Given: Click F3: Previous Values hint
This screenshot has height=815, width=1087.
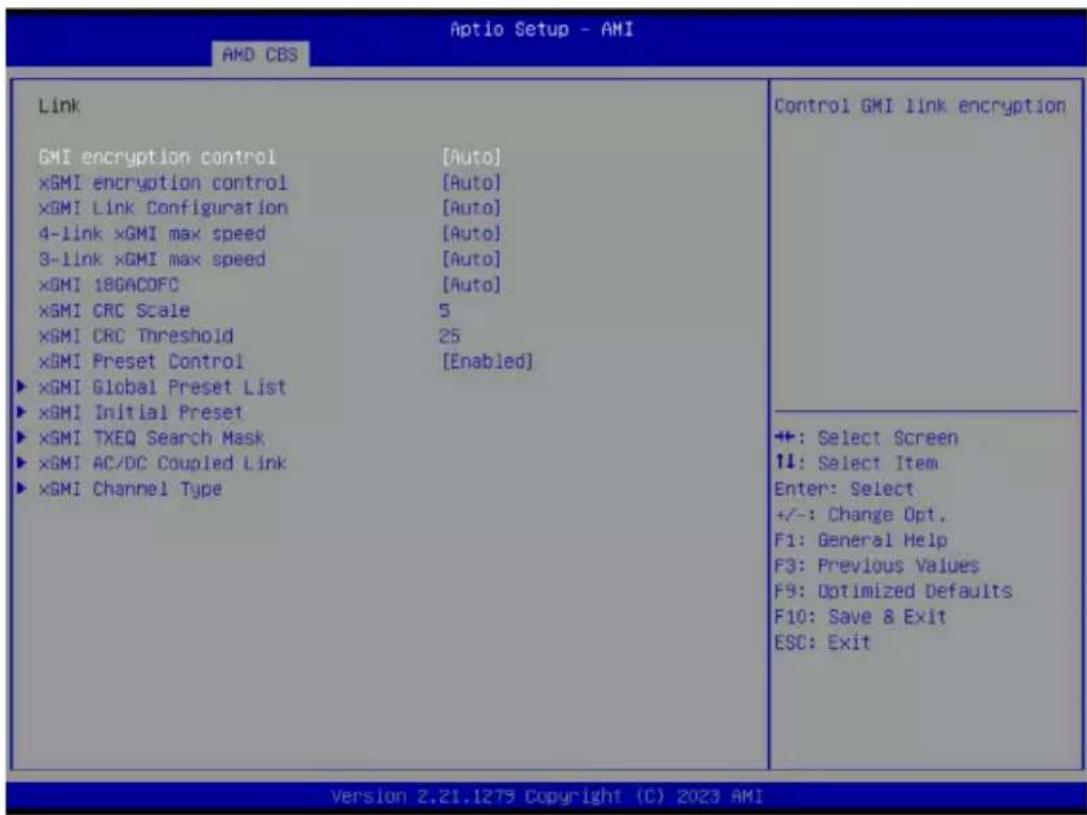Looking at the screenshot, I should [877, 566].
